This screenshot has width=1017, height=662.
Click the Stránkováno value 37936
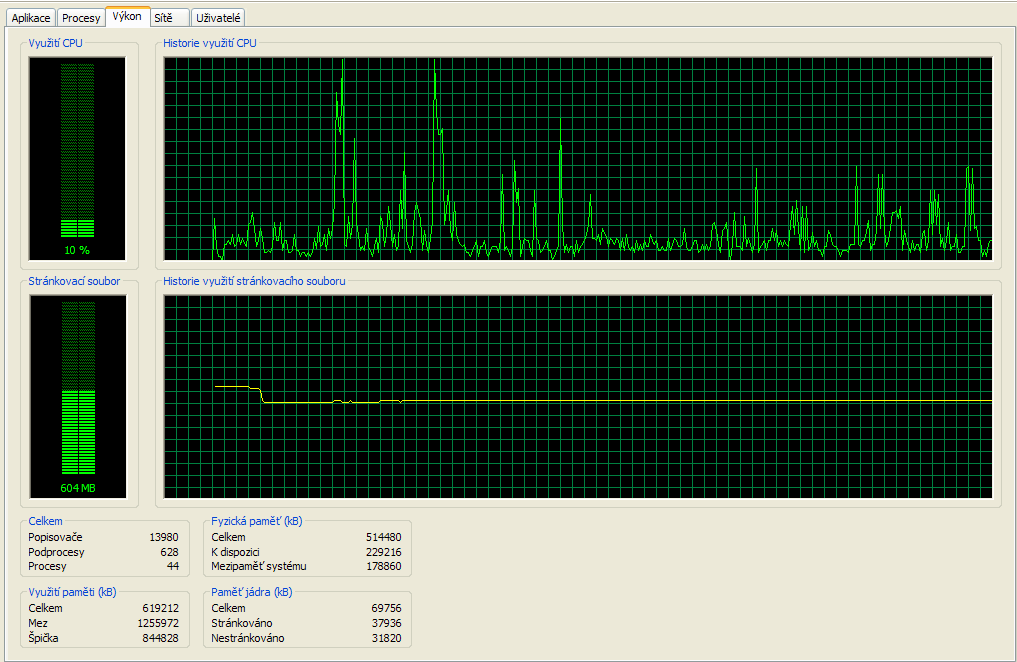pos(386,623)
